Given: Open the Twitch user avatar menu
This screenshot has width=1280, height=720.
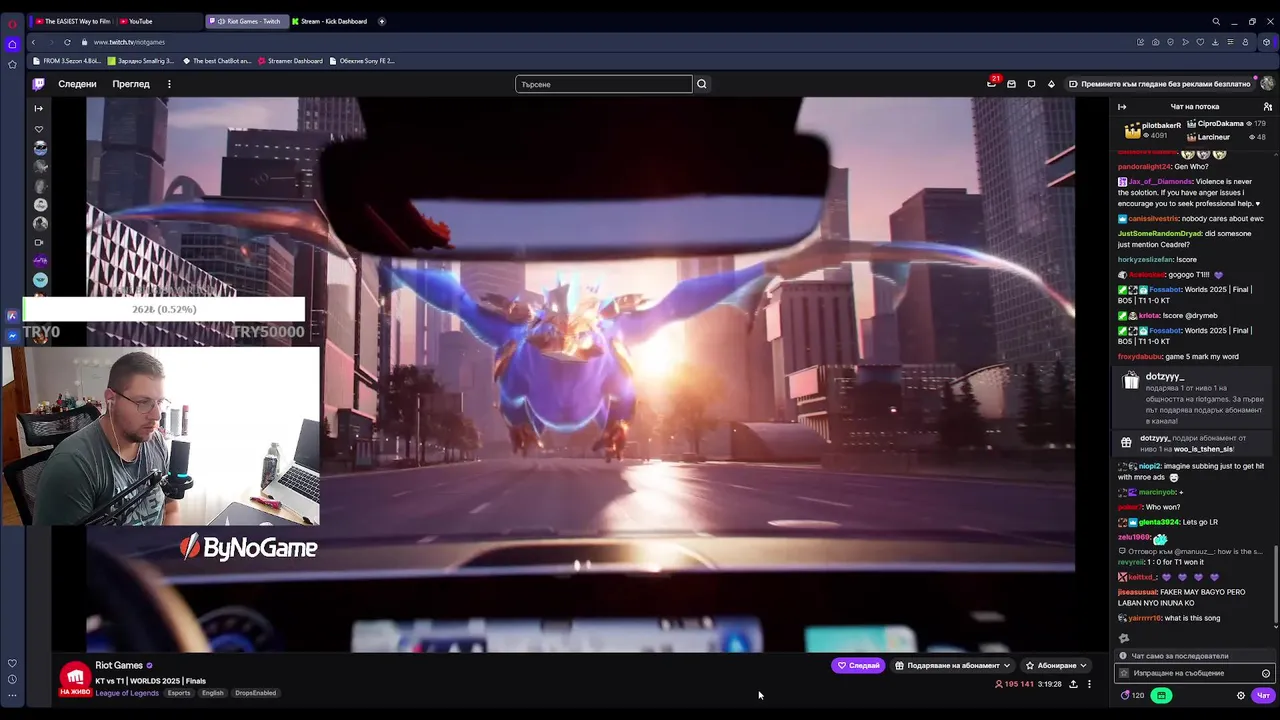Looking at the screenshot, I should [x=1267, y=84].
